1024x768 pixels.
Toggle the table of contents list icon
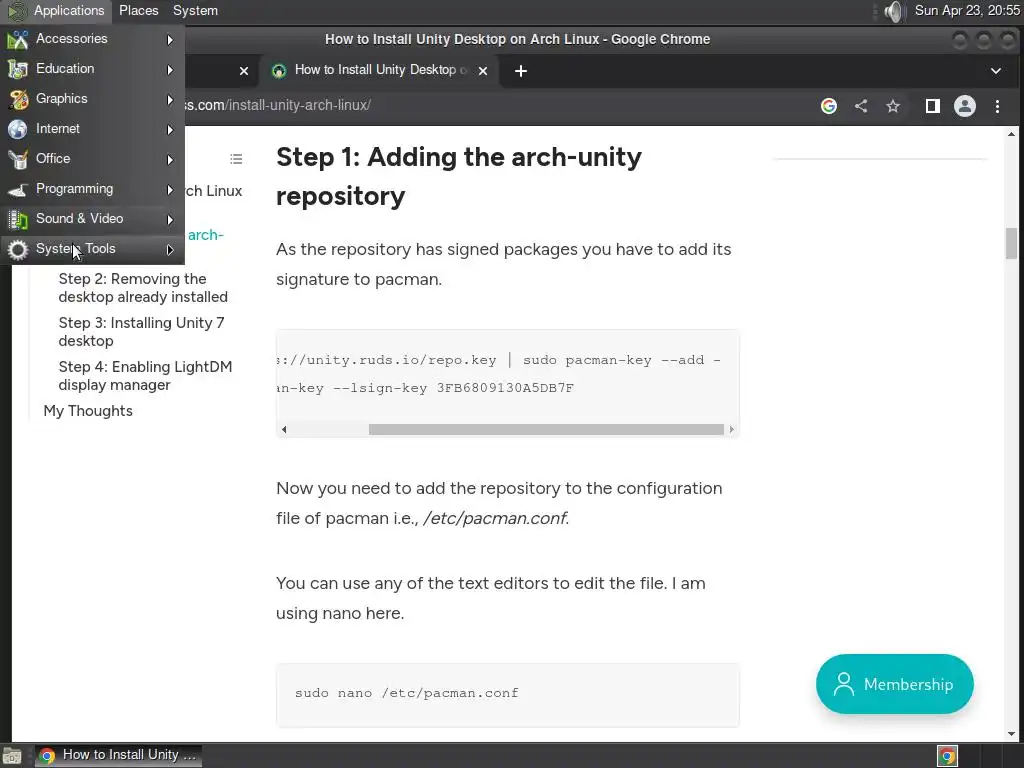pyautogui.click(x=236, y=159)
